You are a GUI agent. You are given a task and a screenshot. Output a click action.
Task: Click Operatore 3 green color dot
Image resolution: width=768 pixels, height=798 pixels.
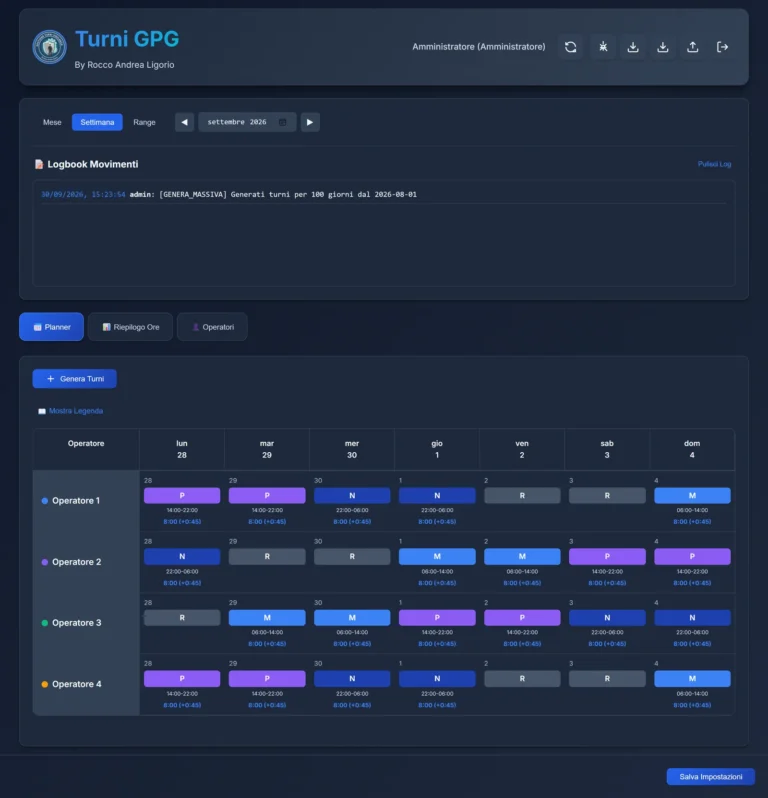(x=45, y=623)
